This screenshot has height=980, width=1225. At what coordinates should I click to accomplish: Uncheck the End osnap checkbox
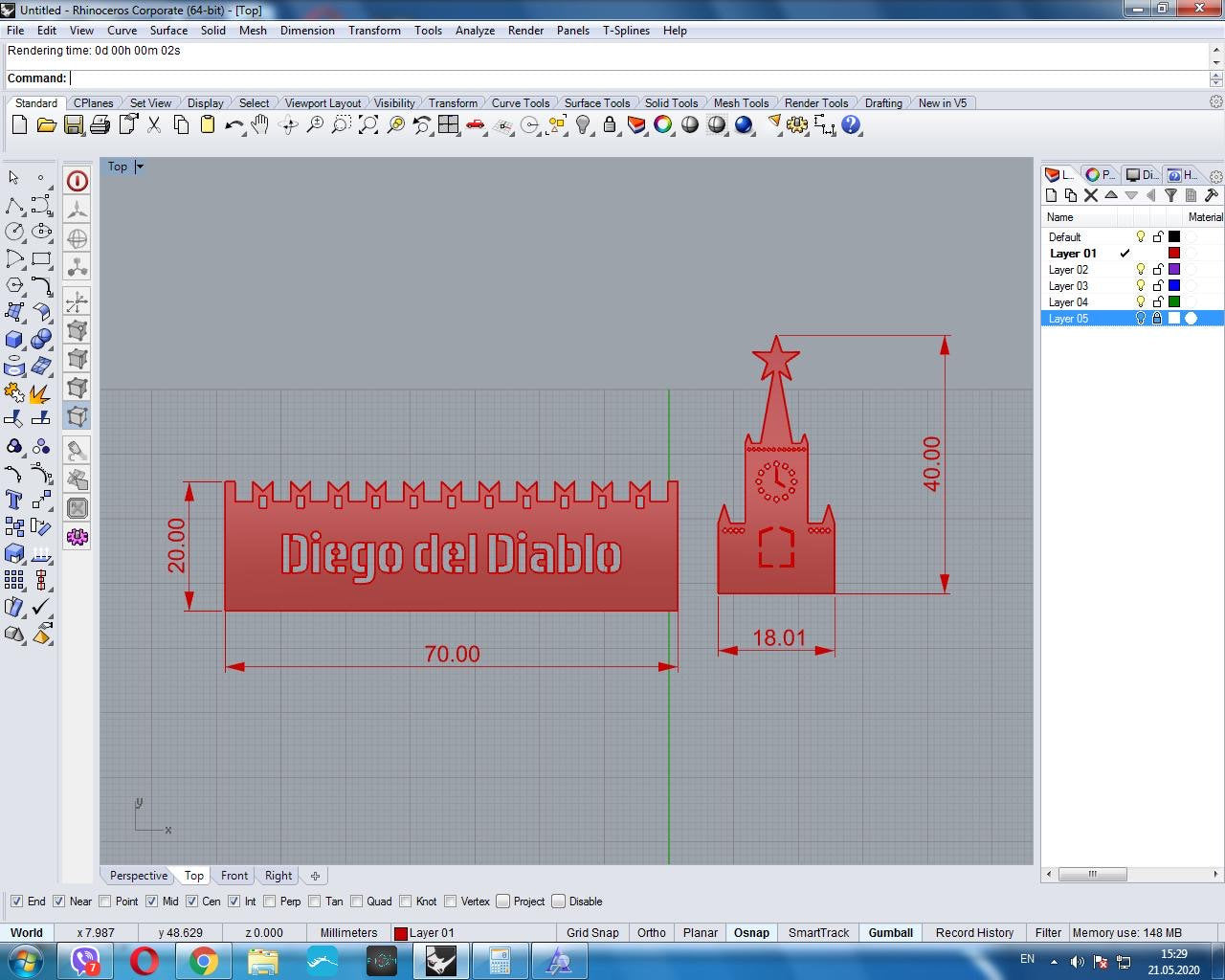pos(16,902)
